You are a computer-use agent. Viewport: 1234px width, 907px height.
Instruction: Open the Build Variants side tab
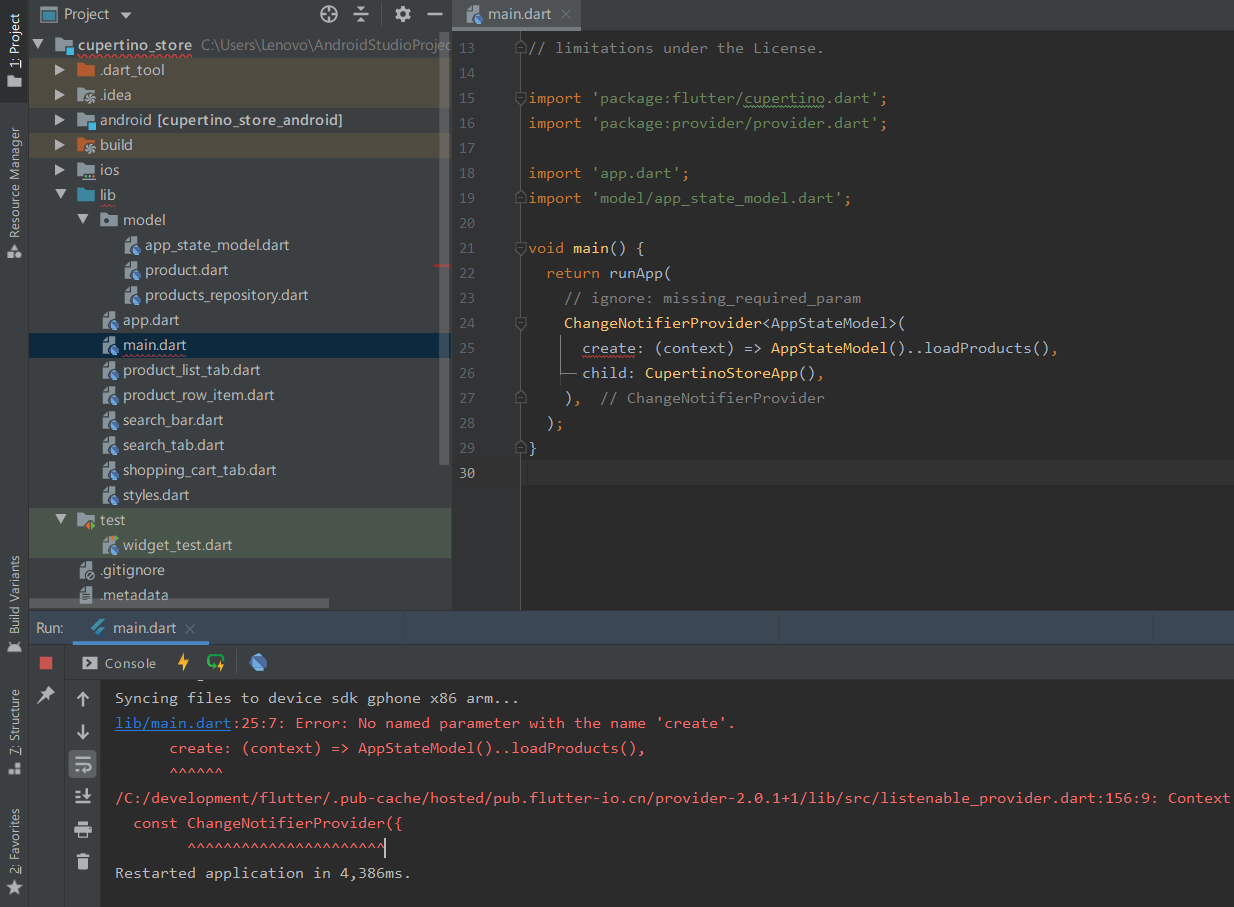click(x=14, y=605)
